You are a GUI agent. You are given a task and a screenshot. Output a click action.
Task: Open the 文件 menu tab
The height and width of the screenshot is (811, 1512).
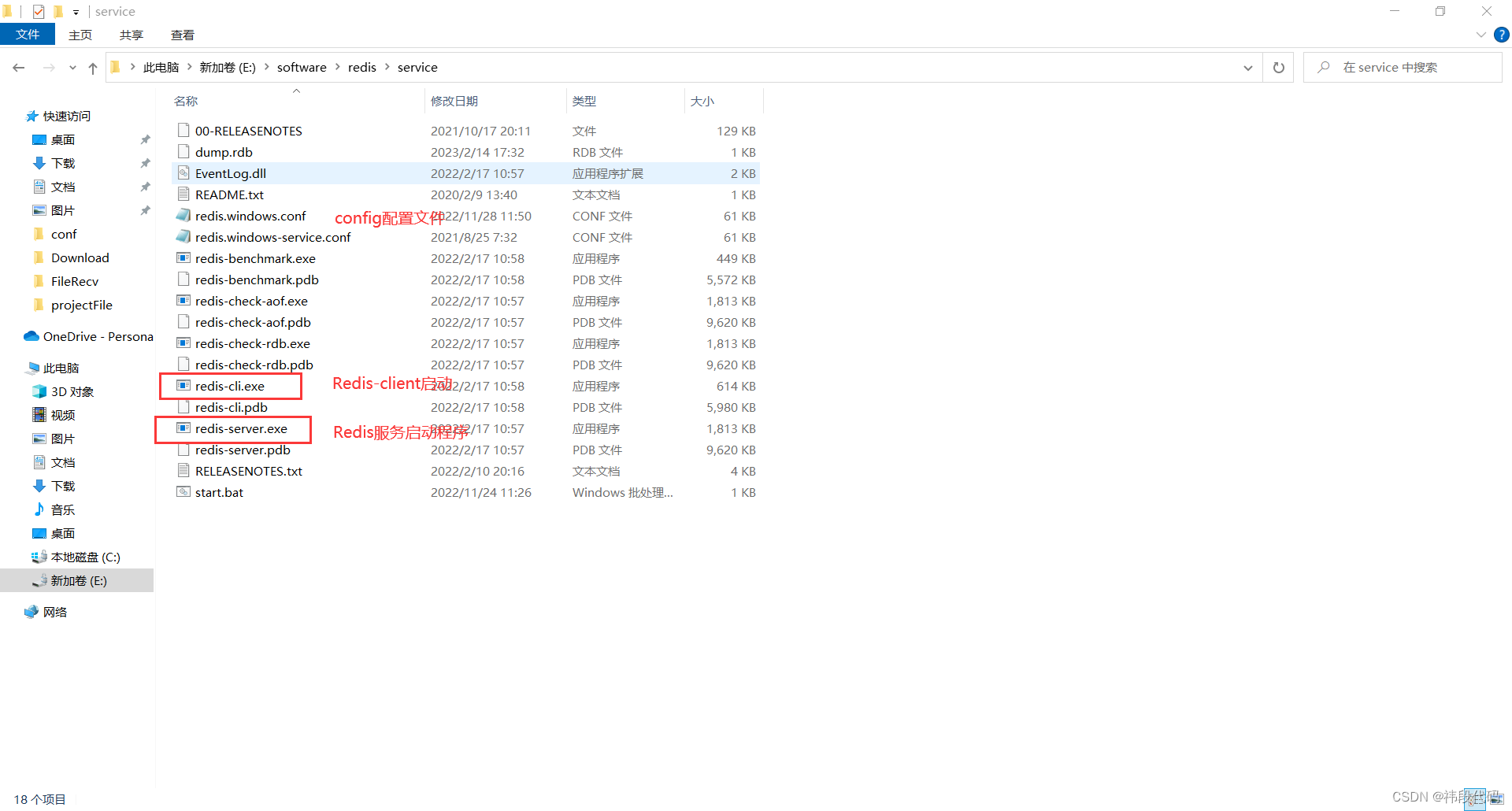28,35
